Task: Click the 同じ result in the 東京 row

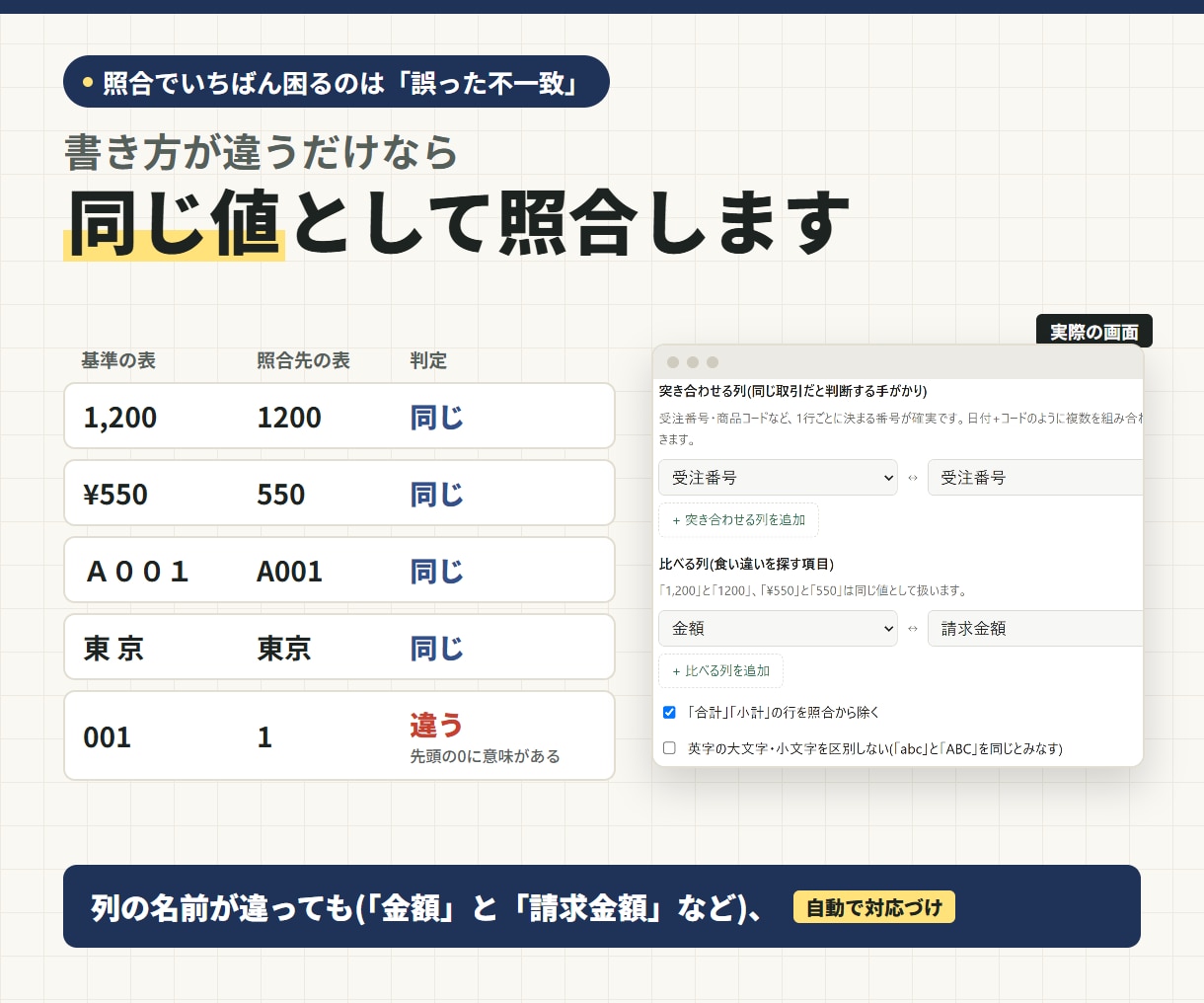Action: [x=436, y=649]
